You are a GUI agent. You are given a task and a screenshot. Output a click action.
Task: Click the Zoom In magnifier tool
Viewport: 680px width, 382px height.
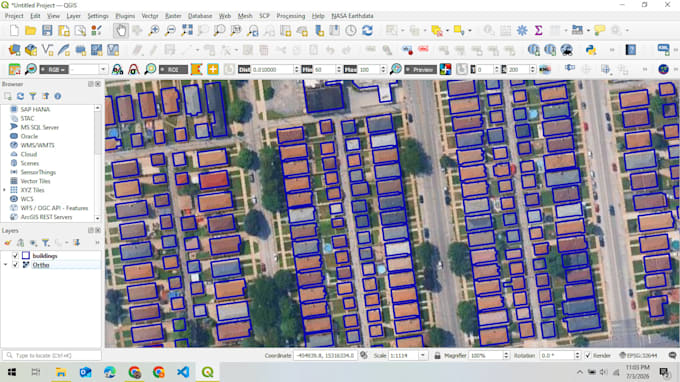pos(154,30)
